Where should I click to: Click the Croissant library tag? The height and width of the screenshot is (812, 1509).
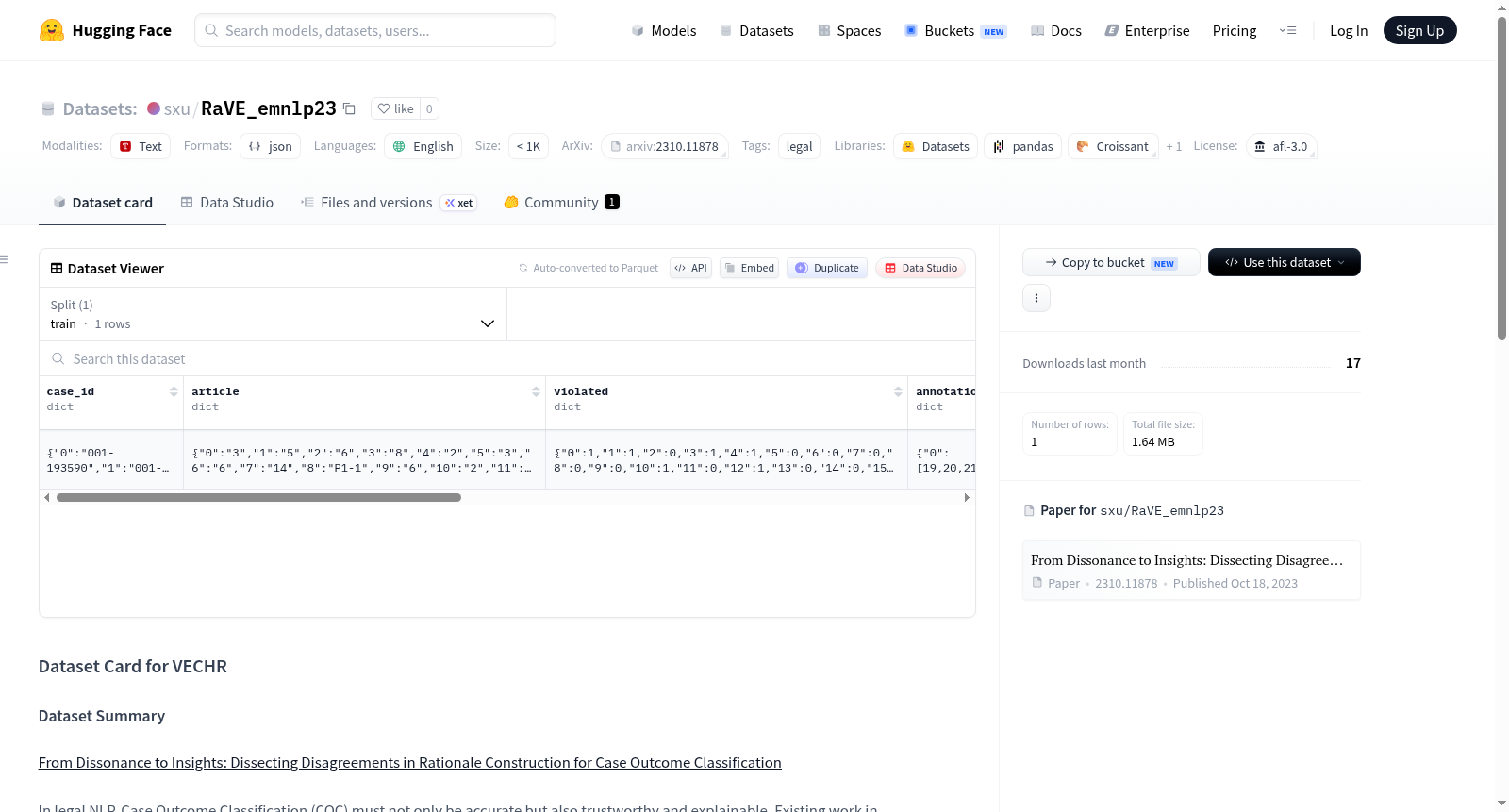(x=1113, y=146)
